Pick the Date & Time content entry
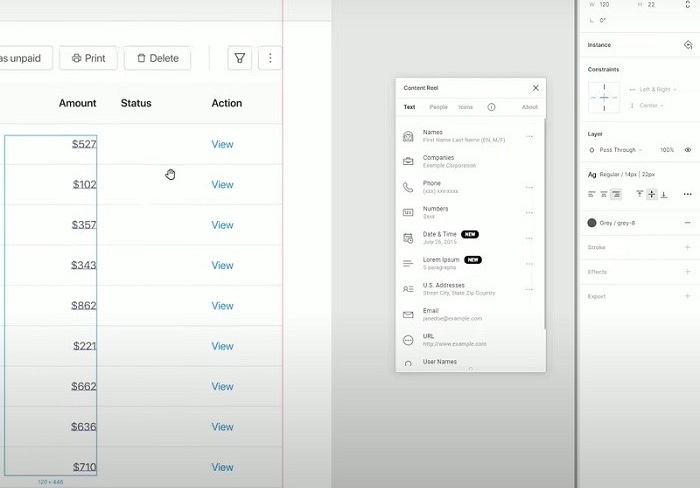This screenshot has width=700, height=488. [466, 238]
